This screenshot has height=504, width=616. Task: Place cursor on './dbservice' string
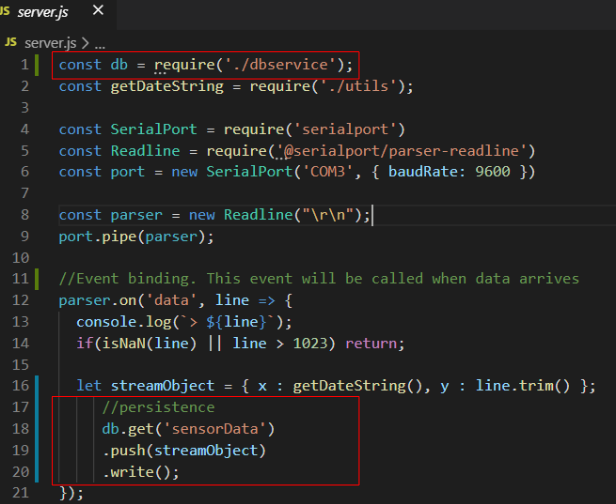pos(281,64)
